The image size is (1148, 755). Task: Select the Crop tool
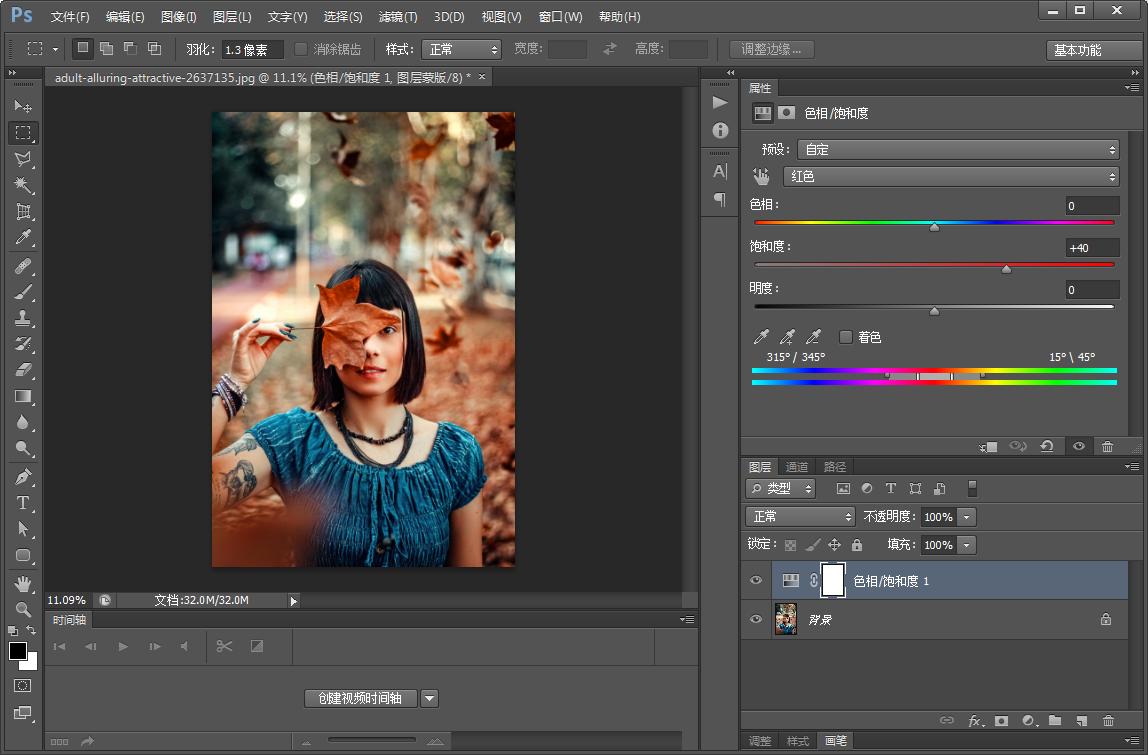[23, 212]
